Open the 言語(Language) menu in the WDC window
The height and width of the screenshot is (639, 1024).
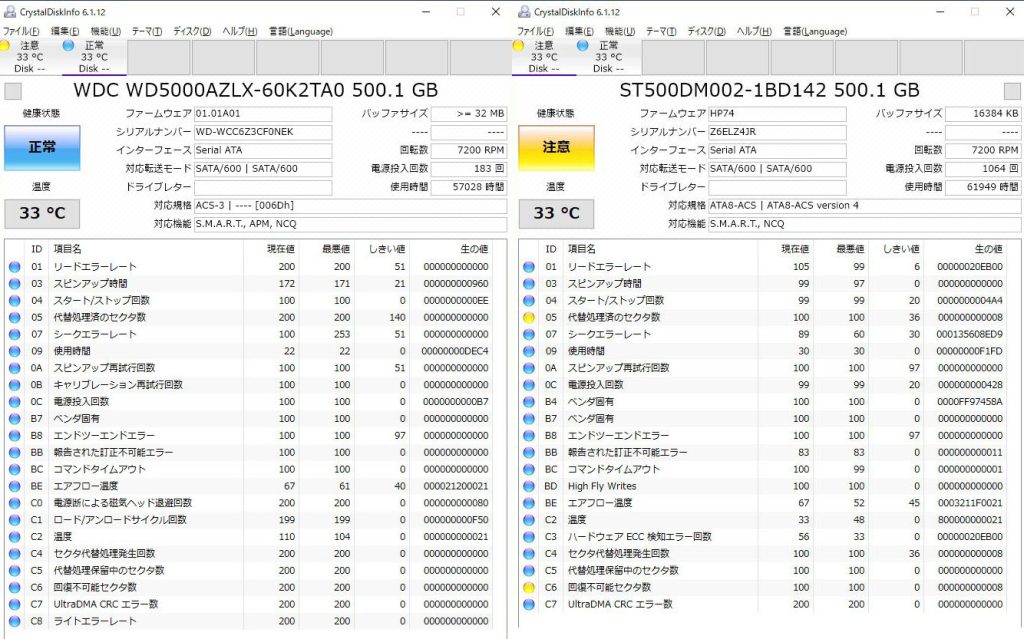300,31
